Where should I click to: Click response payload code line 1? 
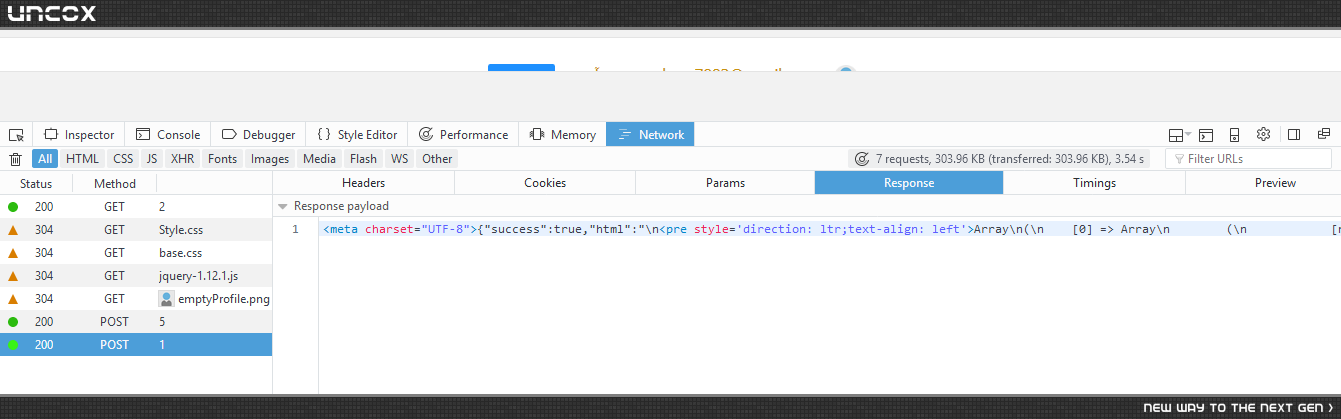tap(830, 230)
